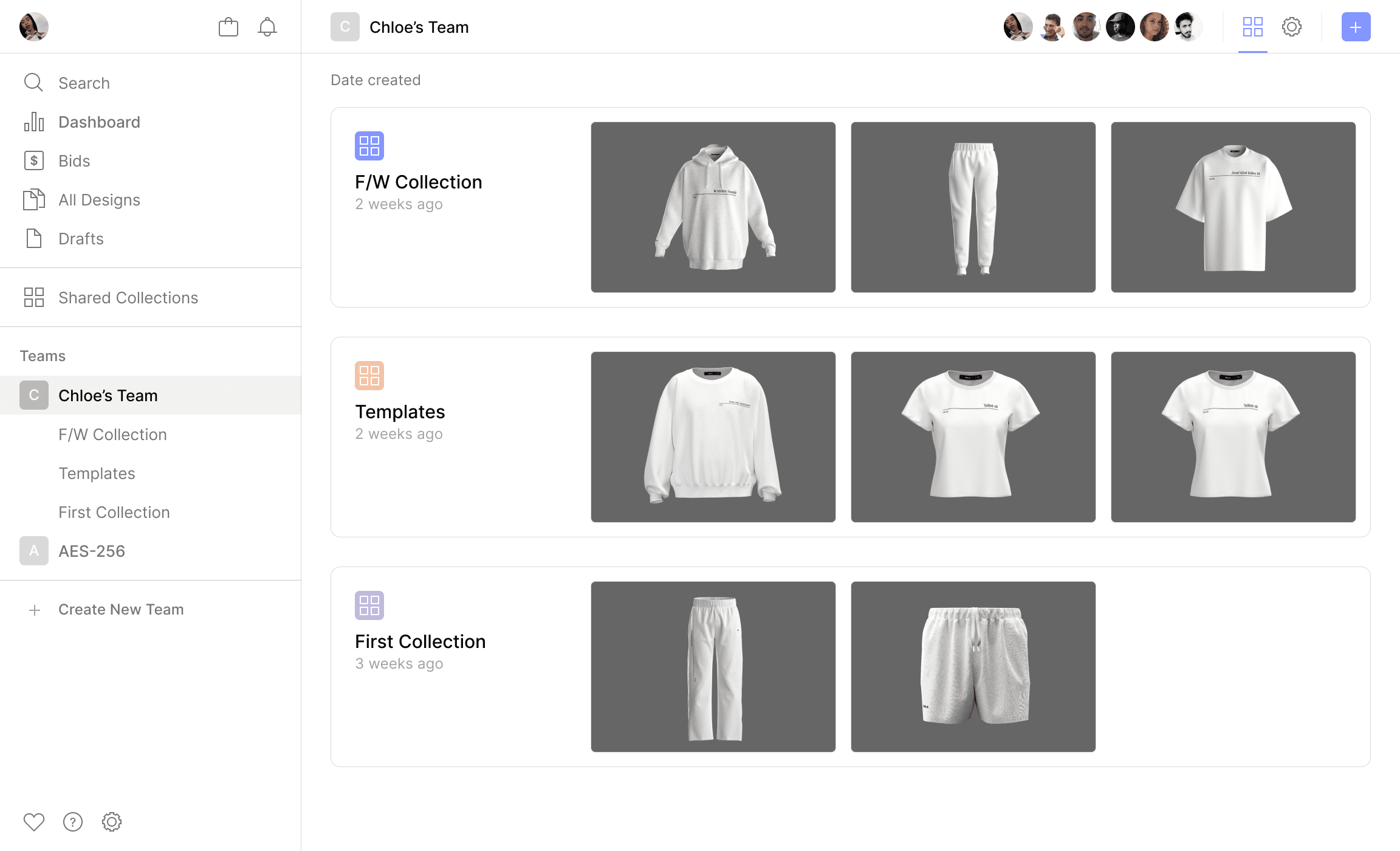Open Shared Collections
Screen dimensions: 1400x851
[128, 298]
